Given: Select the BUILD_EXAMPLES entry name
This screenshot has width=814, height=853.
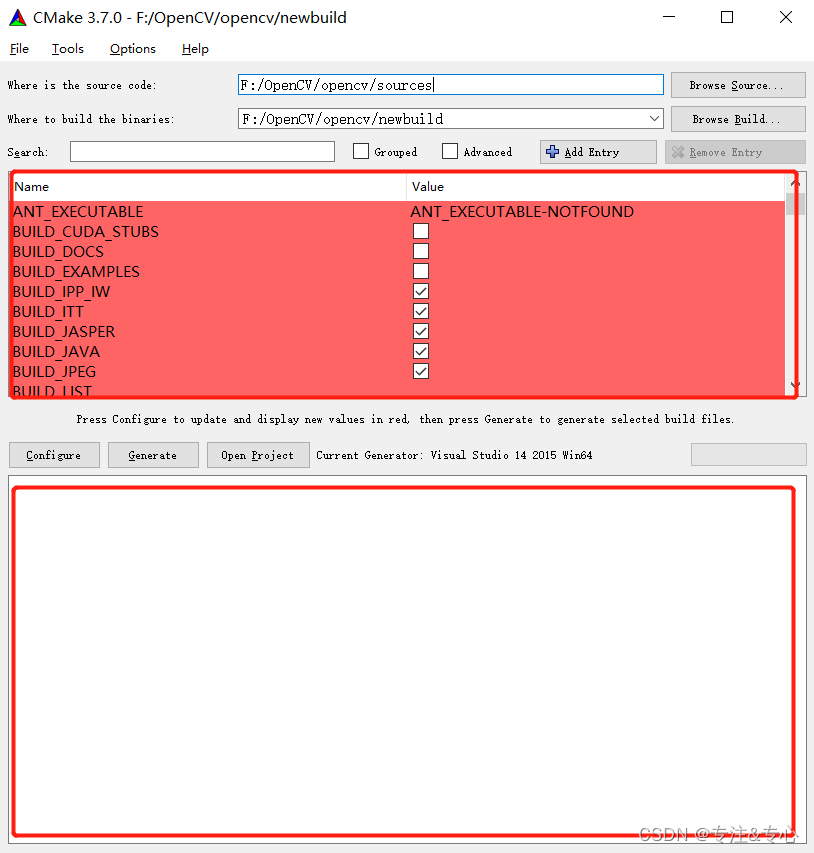Looking at the screenshot, I should pos(76,271).
